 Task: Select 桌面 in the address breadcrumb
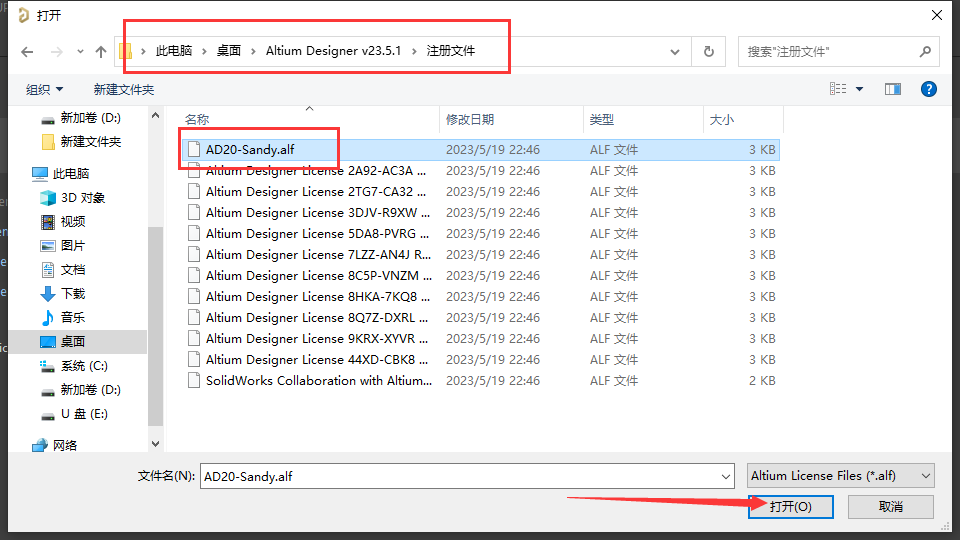pos(229,51)
